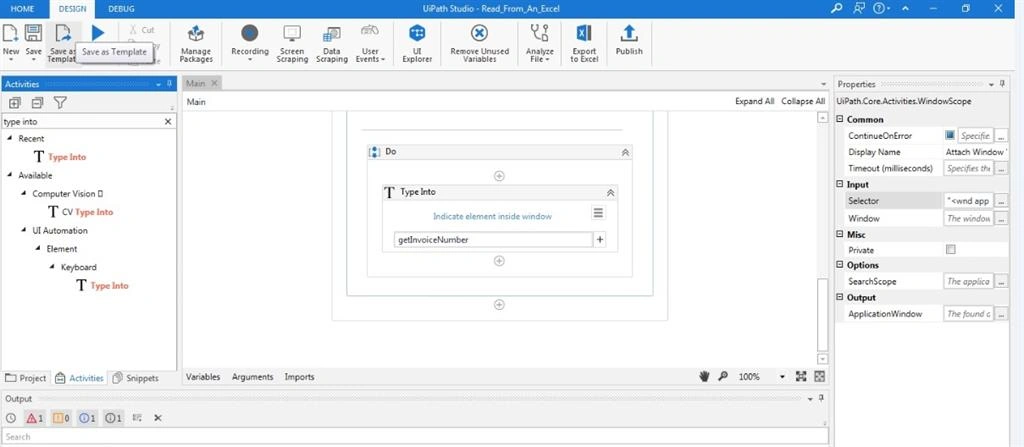
Task: Enable the pan hand tool in designer
Action: point(705,376)
